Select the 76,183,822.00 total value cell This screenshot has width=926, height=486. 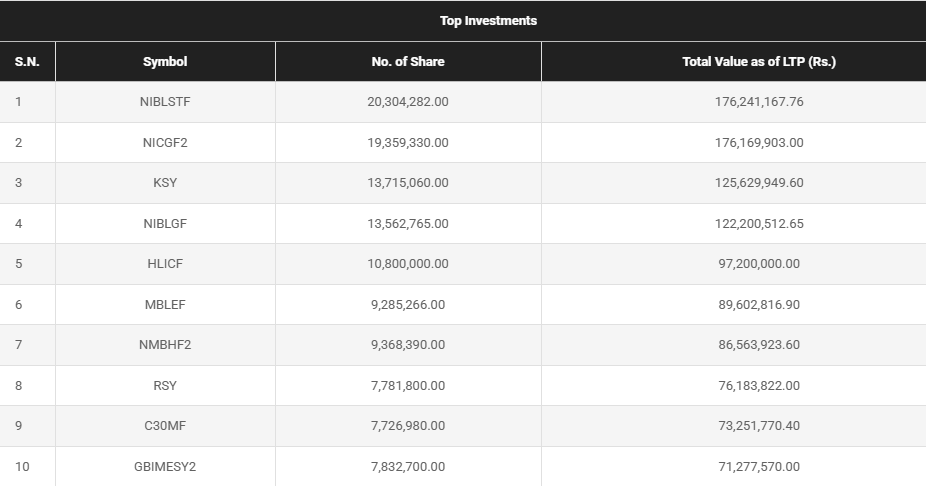tap(758, 386)
